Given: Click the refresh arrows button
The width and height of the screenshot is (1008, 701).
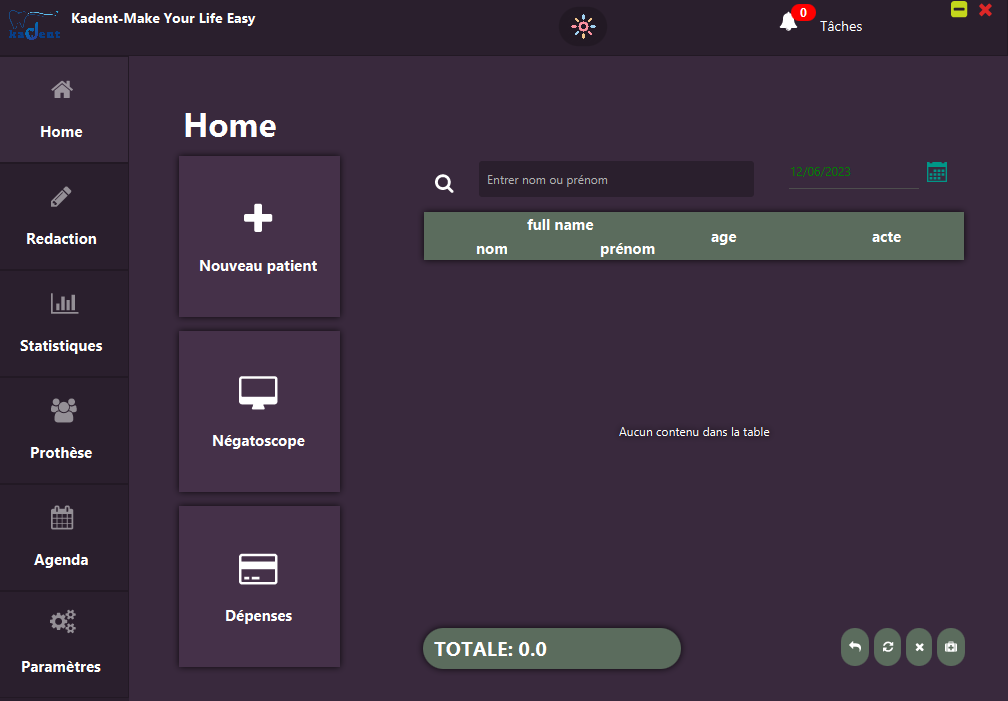Looking at the screenshot, I should tap(887, 647).
